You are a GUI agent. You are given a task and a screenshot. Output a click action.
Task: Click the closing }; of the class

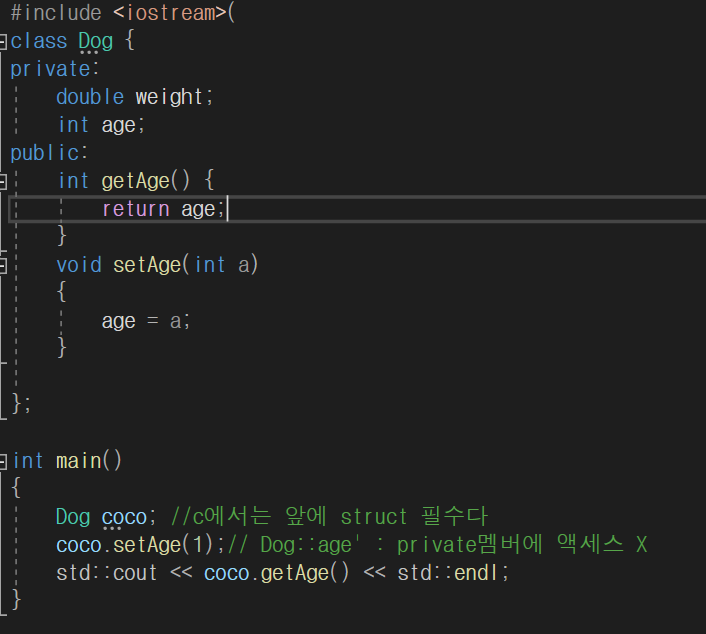[x=22, y=403]
